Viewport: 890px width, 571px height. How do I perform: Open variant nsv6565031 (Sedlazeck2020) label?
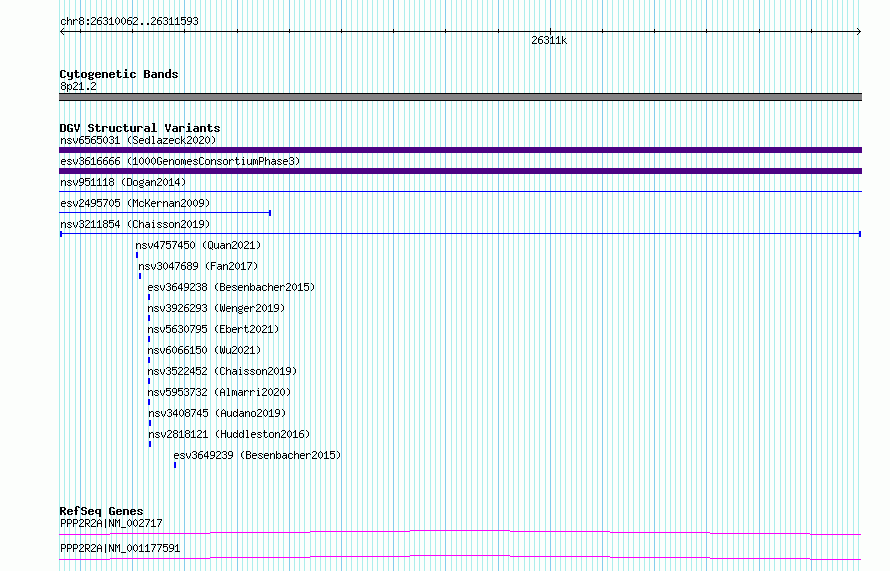[138, 140]
